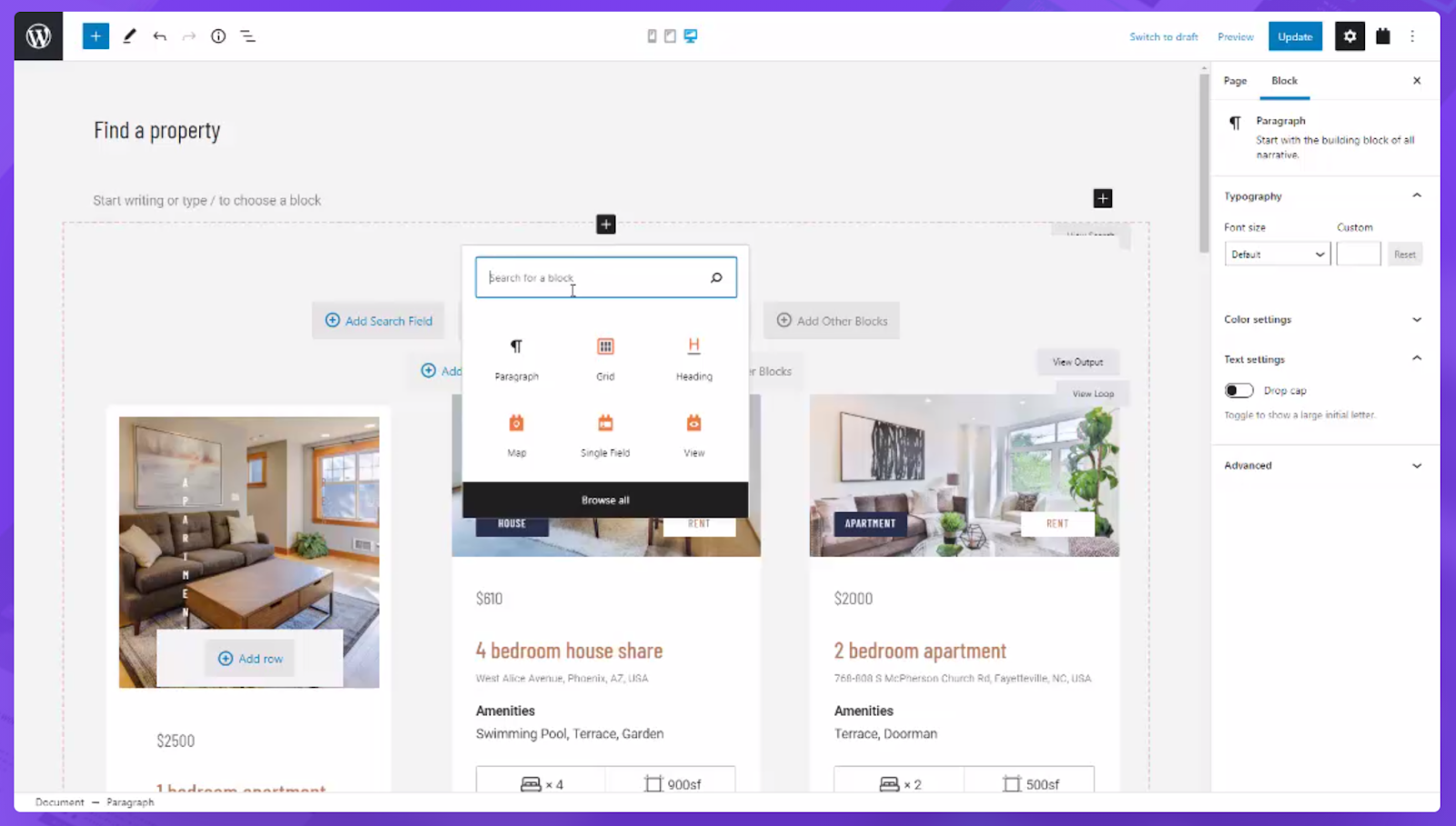Click the APARTMENT badge on the photo
This screenshot has width=1456, height=826.
870,524
